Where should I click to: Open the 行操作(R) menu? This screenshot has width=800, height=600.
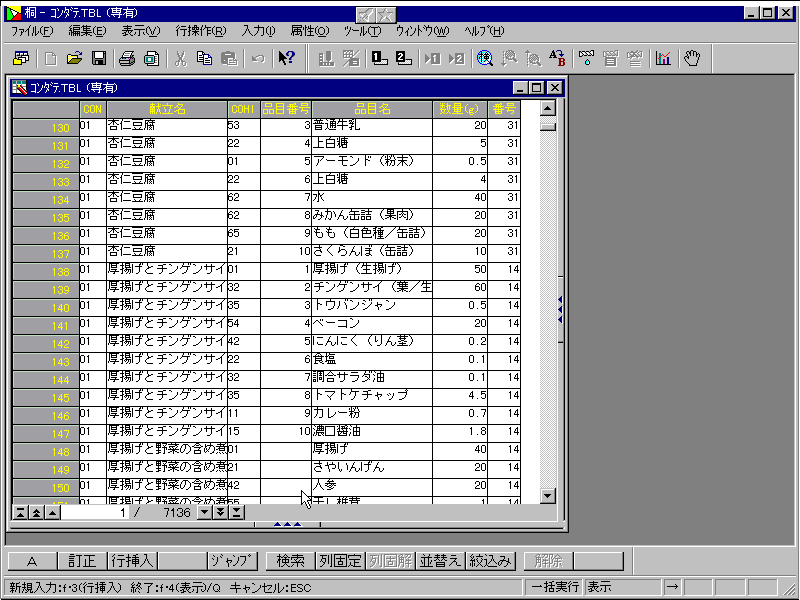pyautogui.click(x=200, y=31)
